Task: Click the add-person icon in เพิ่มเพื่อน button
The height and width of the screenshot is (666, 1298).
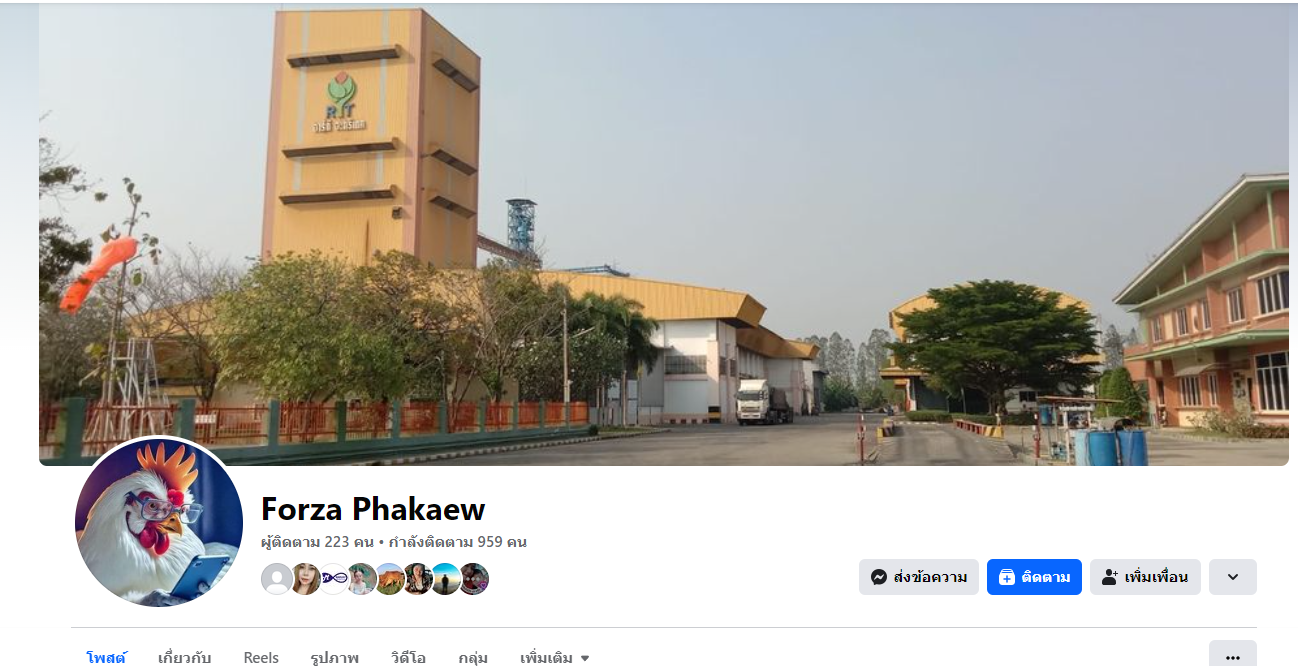Action: pyautogui.click(x=1109, y=577)
